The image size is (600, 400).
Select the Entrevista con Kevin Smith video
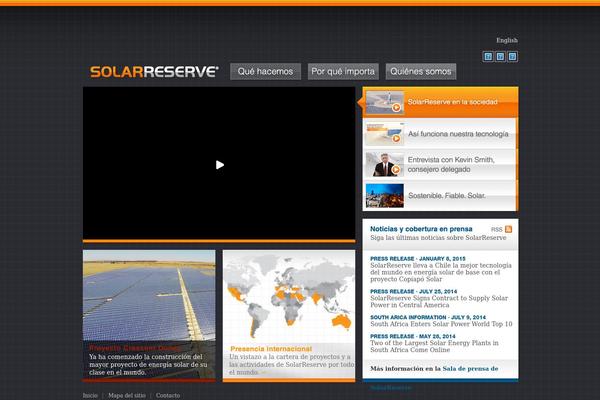pyautogui.click(x=440, y=165)
